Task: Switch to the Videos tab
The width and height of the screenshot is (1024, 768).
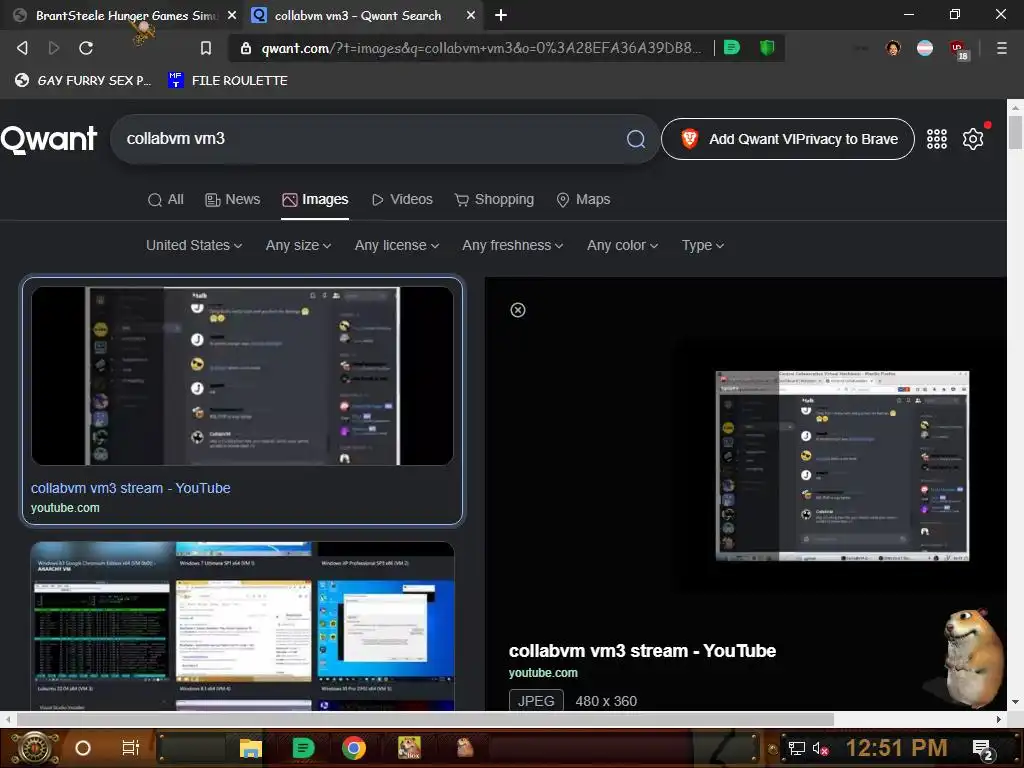Action: [x=402, y=200]
